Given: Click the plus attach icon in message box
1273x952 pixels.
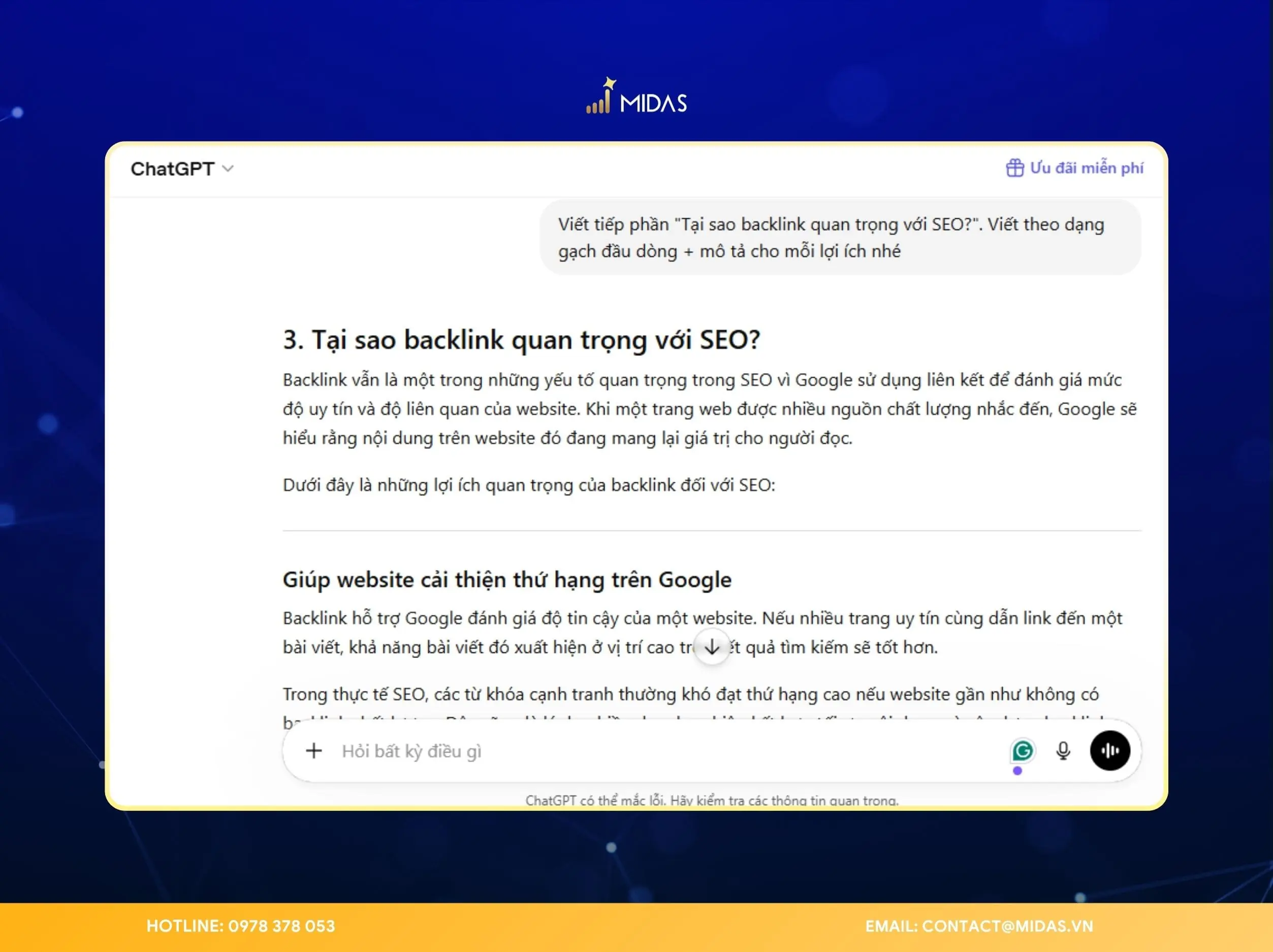Looking at the screenshot, I should pos(313,750).
